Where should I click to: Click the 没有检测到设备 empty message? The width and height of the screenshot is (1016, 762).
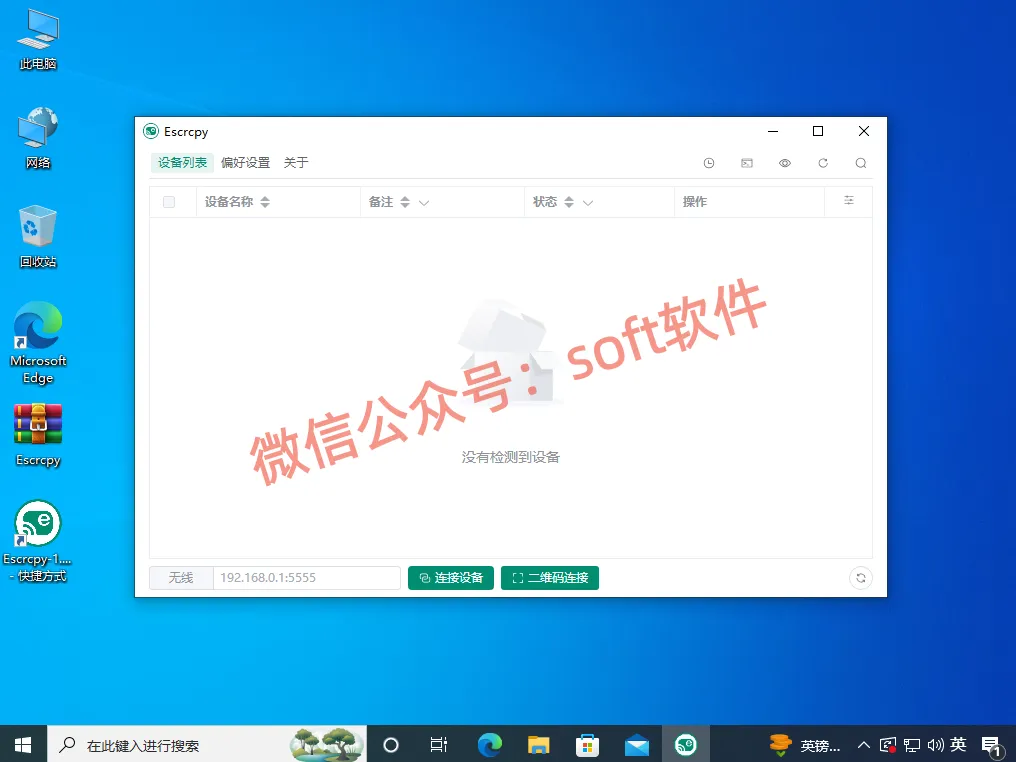(x=511, y=457)
